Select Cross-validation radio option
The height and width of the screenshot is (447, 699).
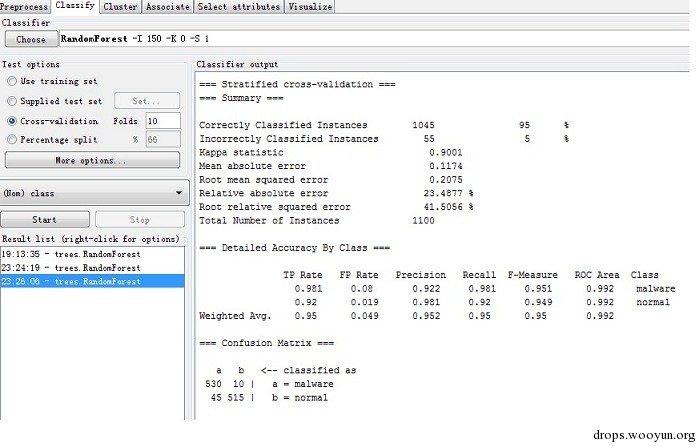(x=12, y=121)
